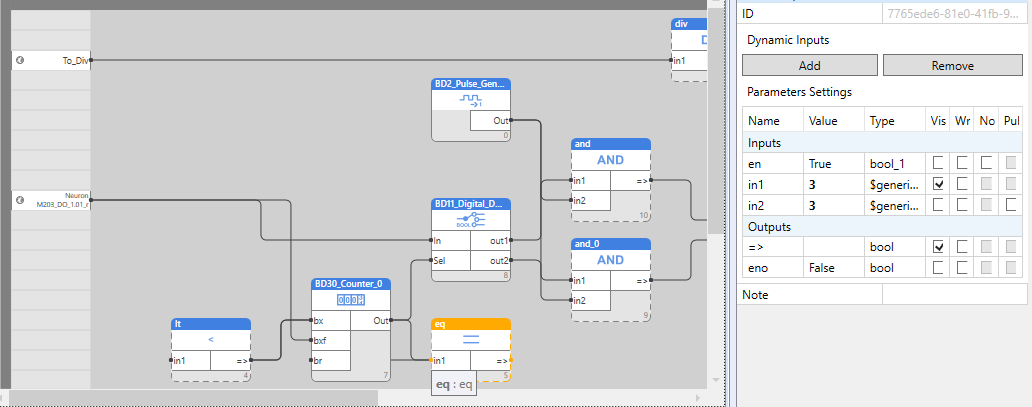Screen dimensions: 1032x407
Task: Uncheck the Vis checkbox for => output
Action: (938, 247)
